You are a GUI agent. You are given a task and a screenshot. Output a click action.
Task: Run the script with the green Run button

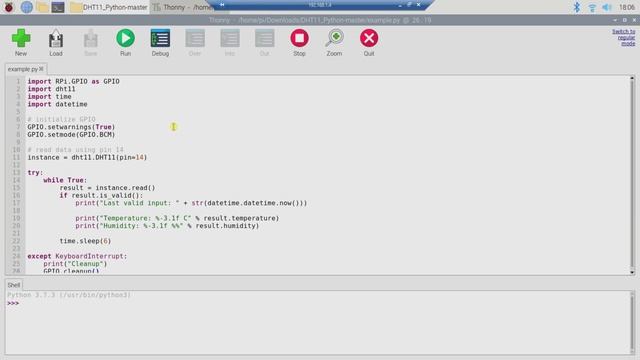[125, 42]
